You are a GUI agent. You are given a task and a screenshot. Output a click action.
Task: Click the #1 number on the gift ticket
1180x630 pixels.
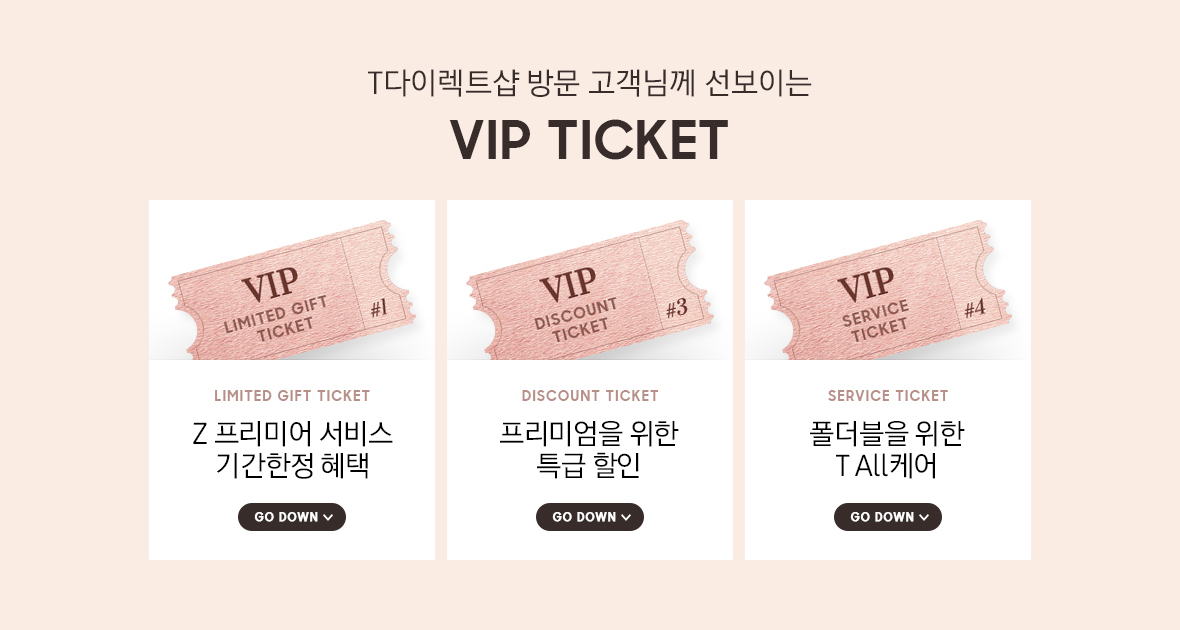point(379,307)
